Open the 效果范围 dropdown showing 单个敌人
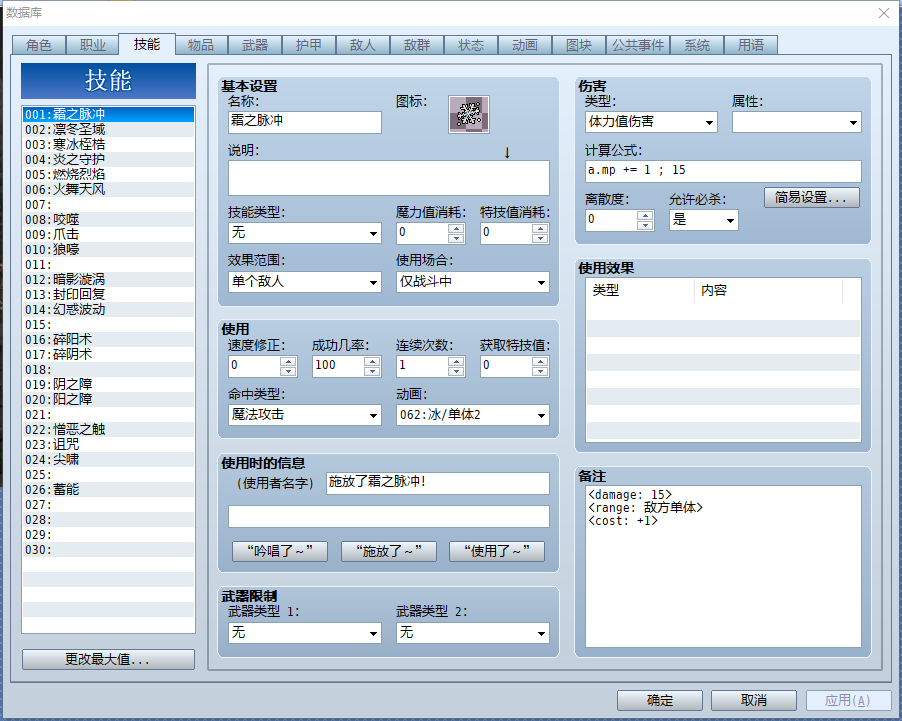 point(305,282)
